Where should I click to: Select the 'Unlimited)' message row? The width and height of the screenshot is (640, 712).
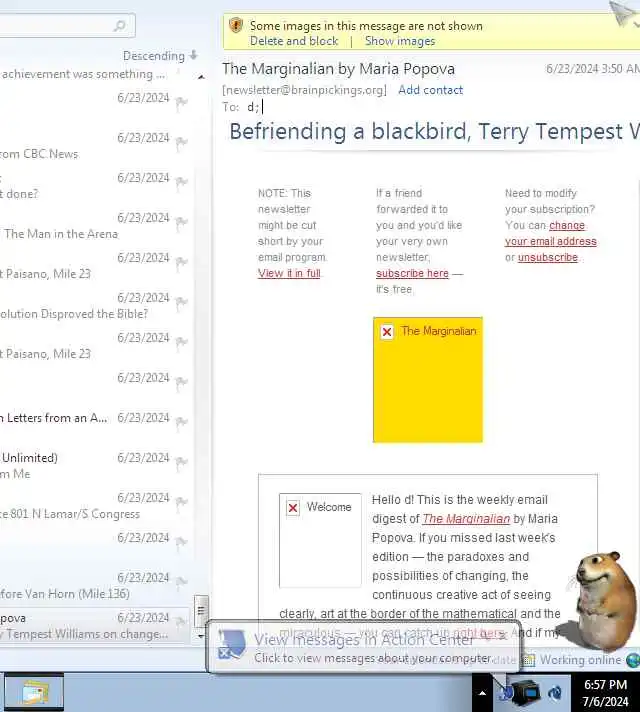coord(95,465)
